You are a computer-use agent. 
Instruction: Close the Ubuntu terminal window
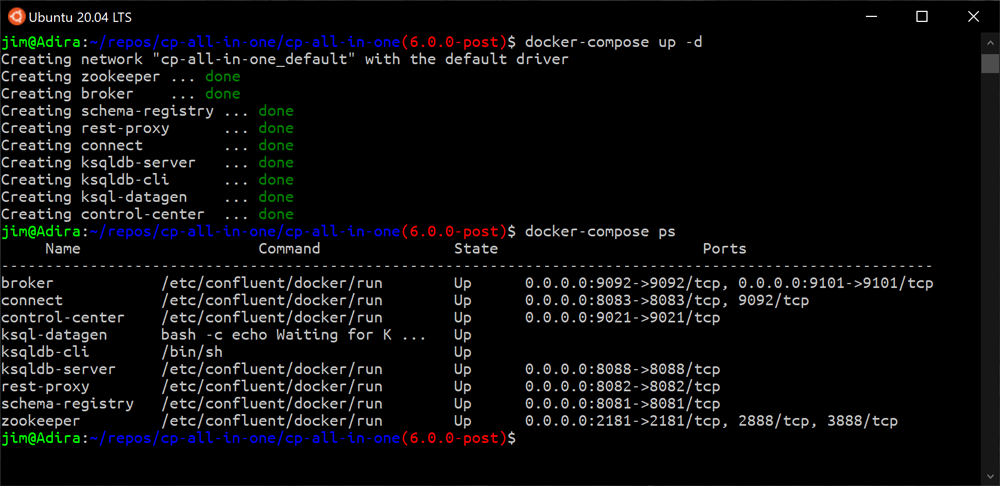tap(973, 17)
